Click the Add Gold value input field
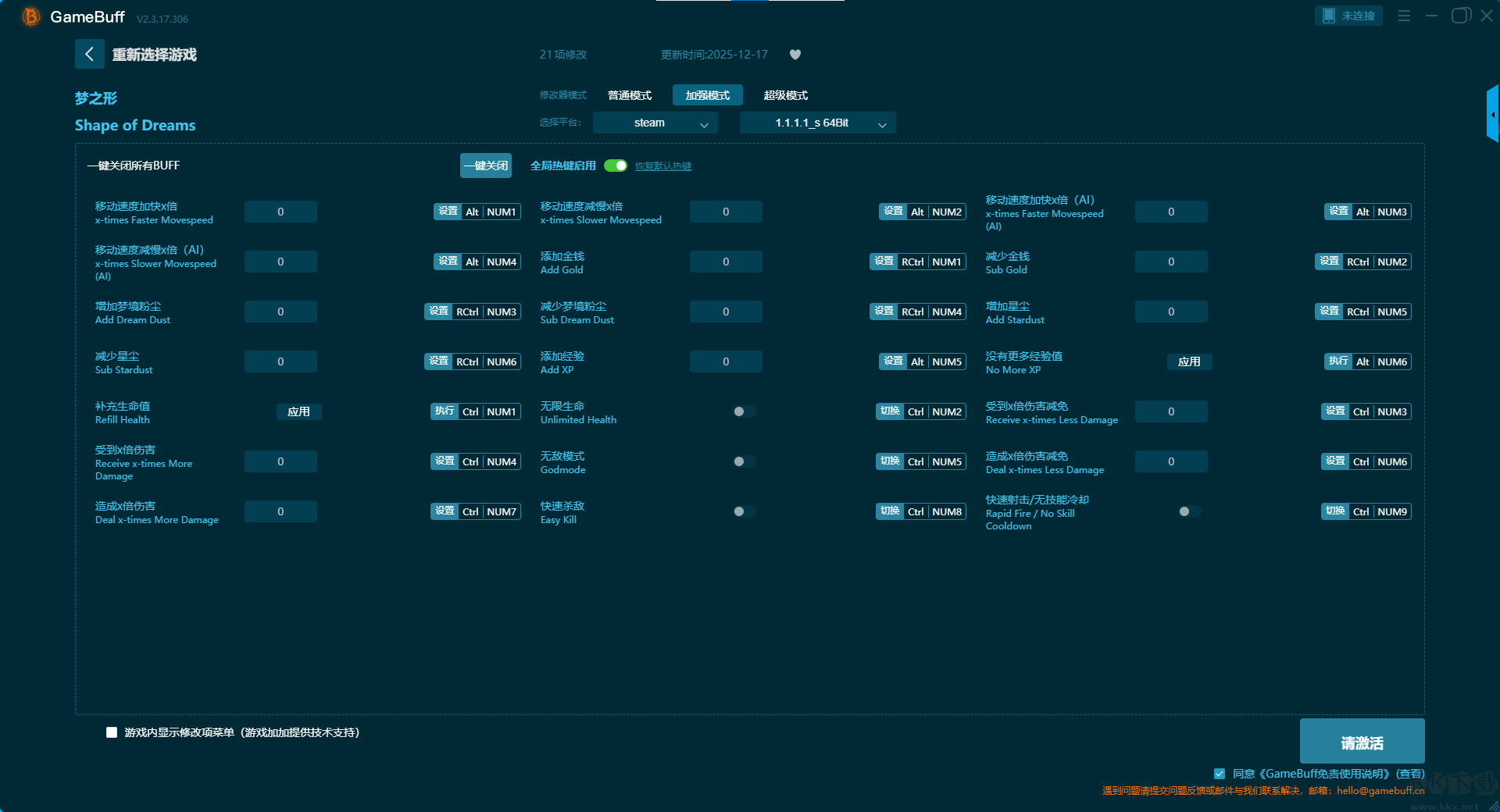The image size is (1500, 812). pyautogui.click(x=726, y=262)
